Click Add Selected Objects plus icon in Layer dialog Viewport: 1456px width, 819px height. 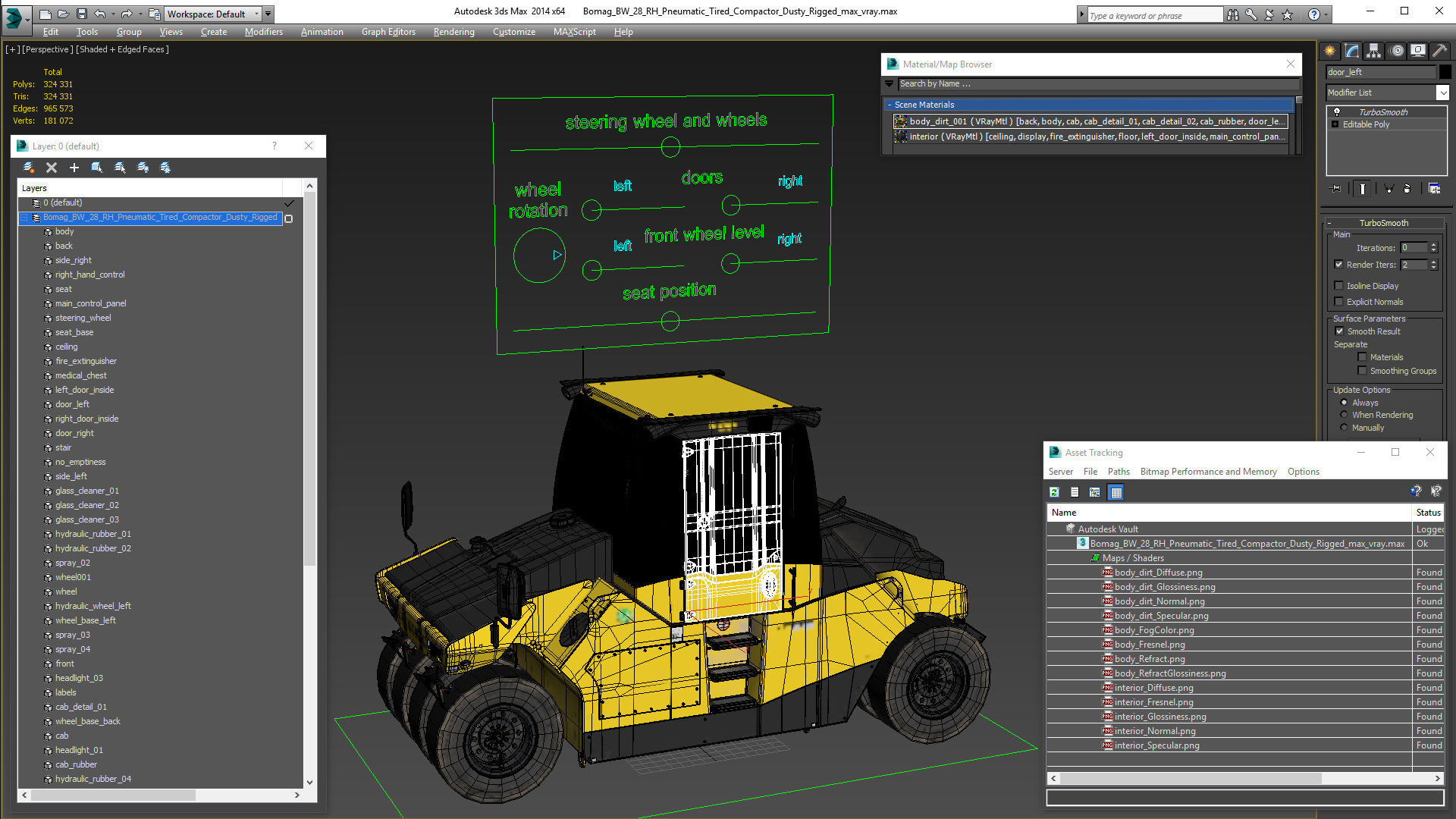point(74,168)
